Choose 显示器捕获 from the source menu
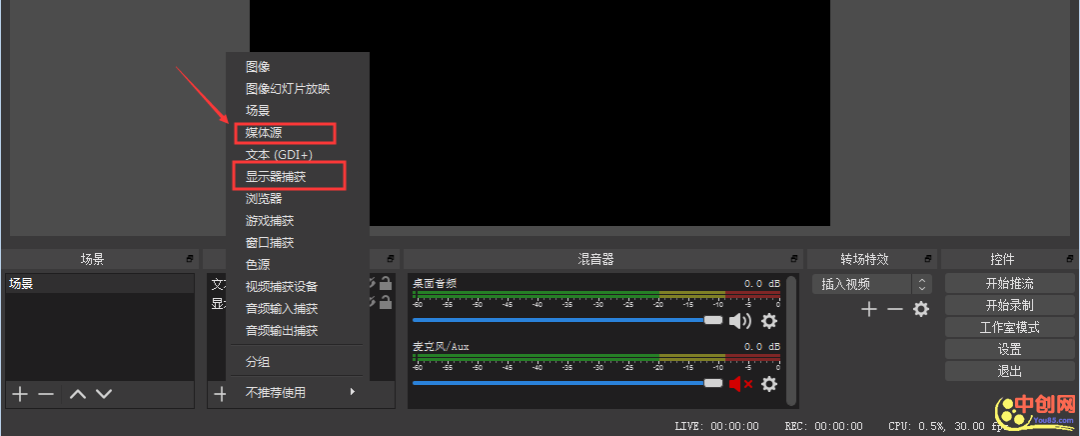Screen dimensions: 1080x436 tap(289, 176)
